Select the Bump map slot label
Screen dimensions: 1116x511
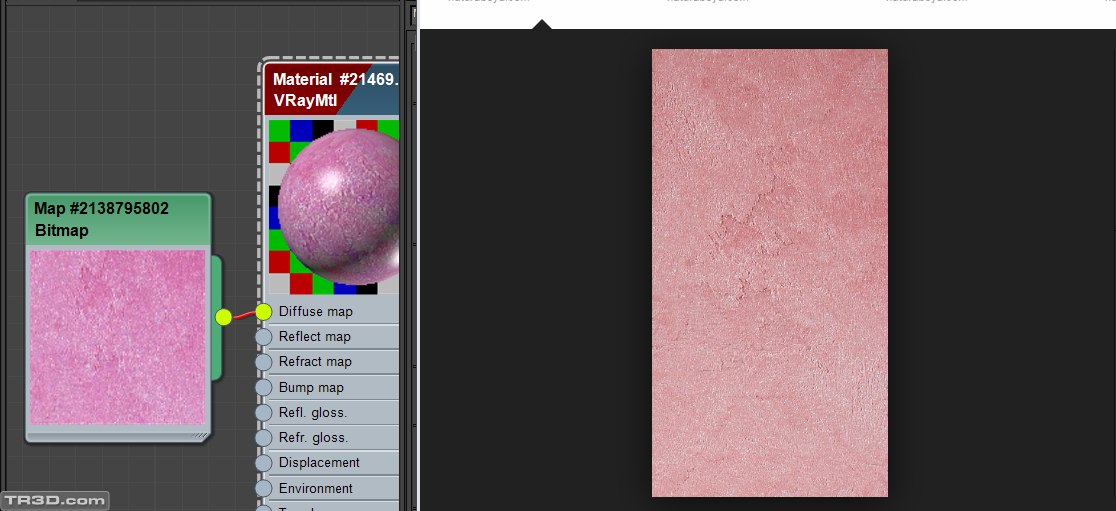tap(311, 387)
